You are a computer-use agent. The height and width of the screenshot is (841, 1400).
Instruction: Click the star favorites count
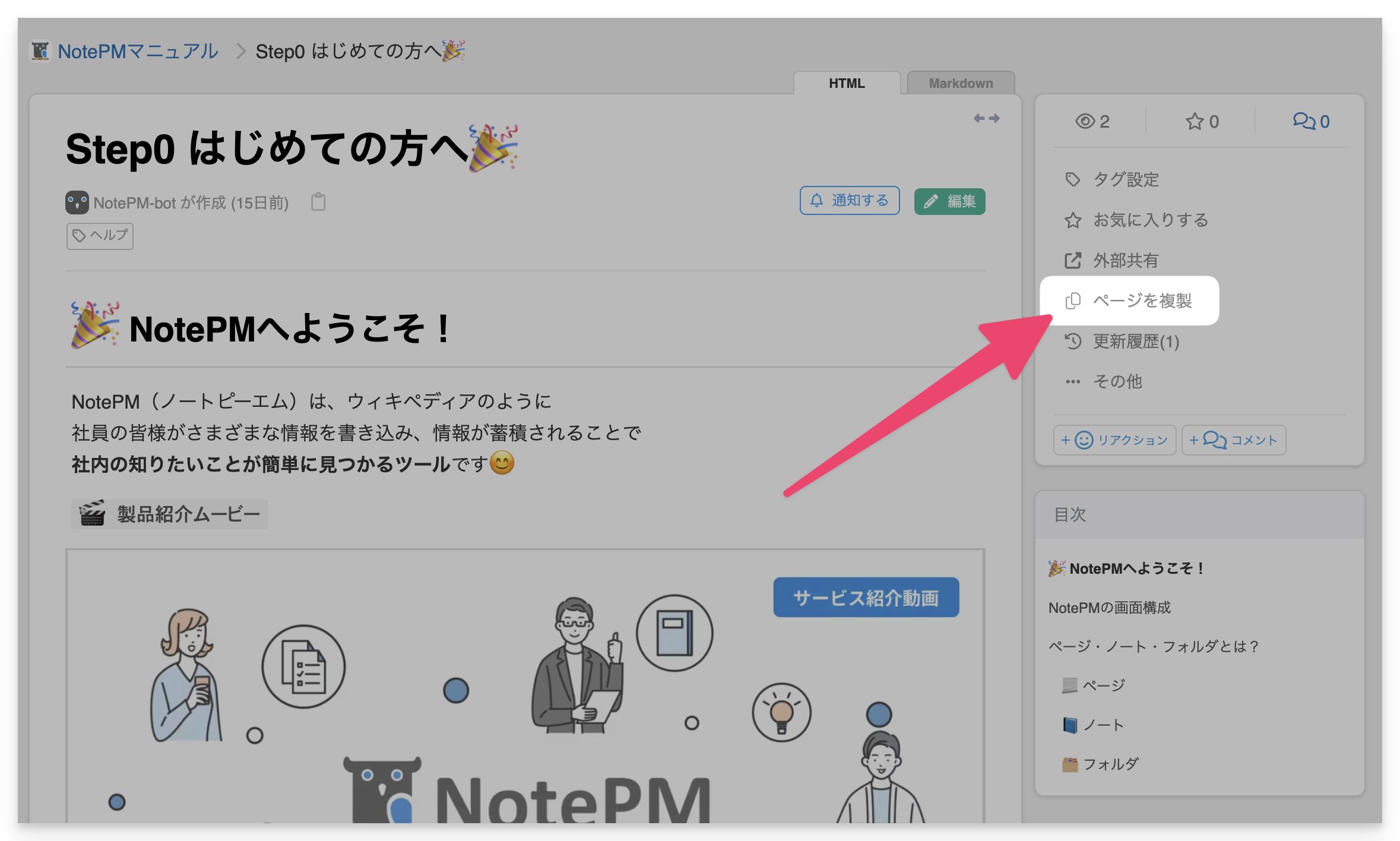pyautogui.click(x=1202, y=121)
